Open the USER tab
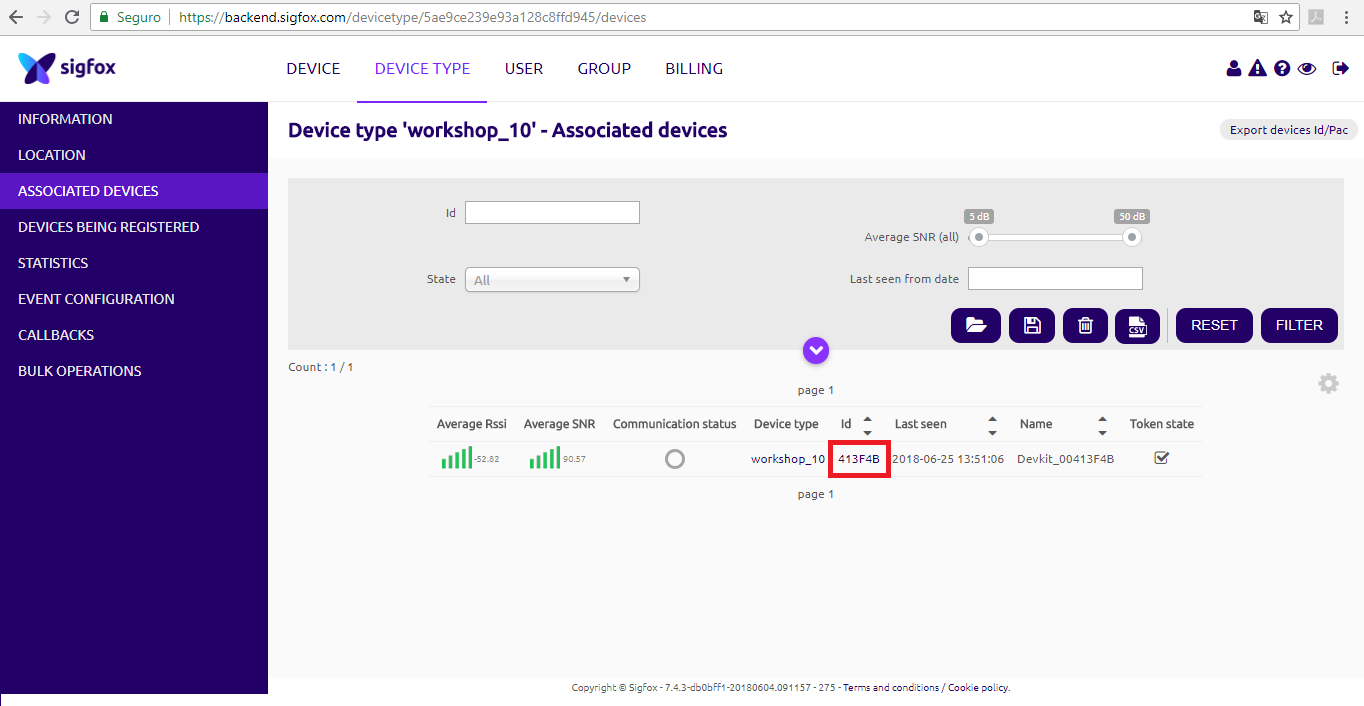 pos(524,69)
